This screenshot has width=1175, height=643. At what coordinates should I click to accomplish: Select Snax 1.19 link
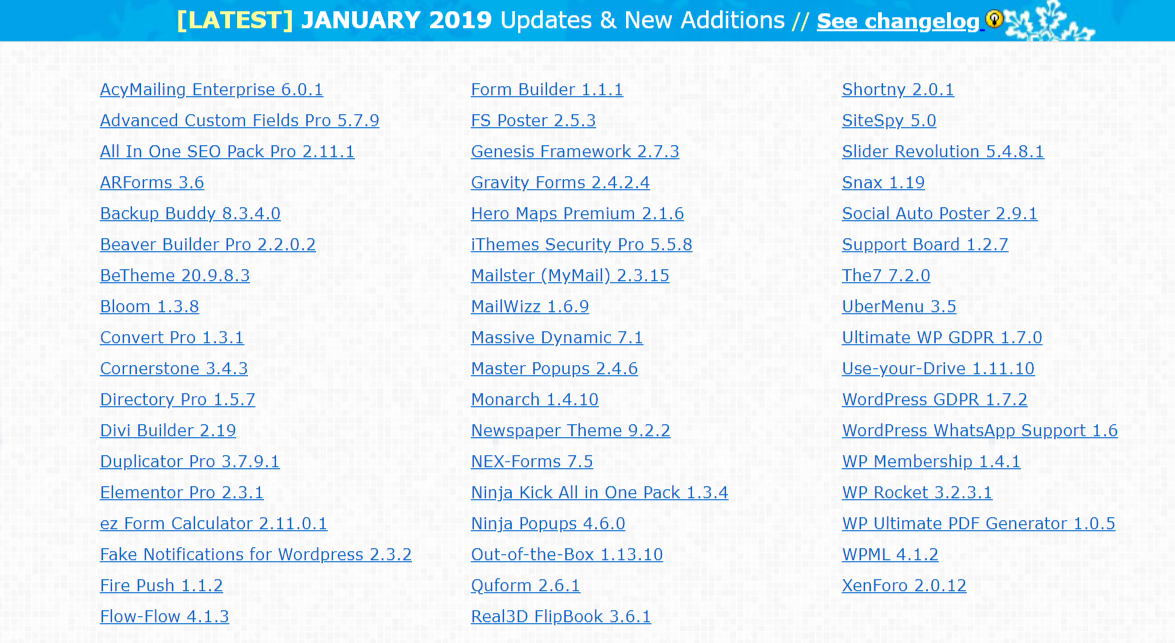(x=883, y=182)
